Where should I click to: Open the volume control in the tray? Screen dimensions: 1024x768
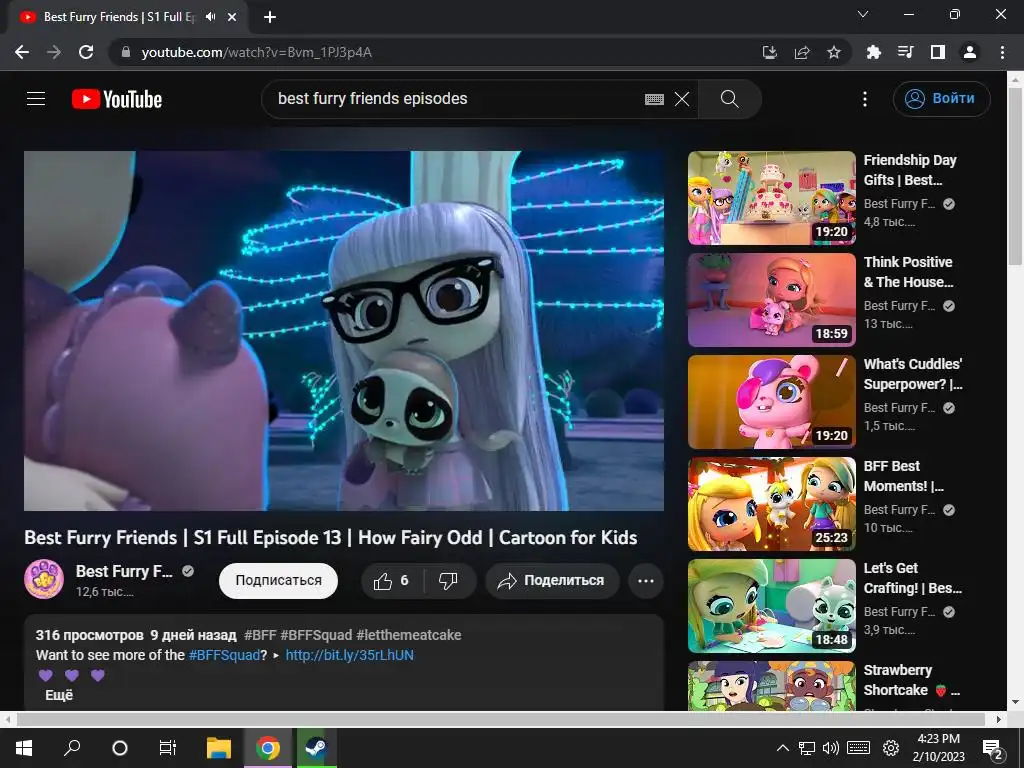coord(831,748)
